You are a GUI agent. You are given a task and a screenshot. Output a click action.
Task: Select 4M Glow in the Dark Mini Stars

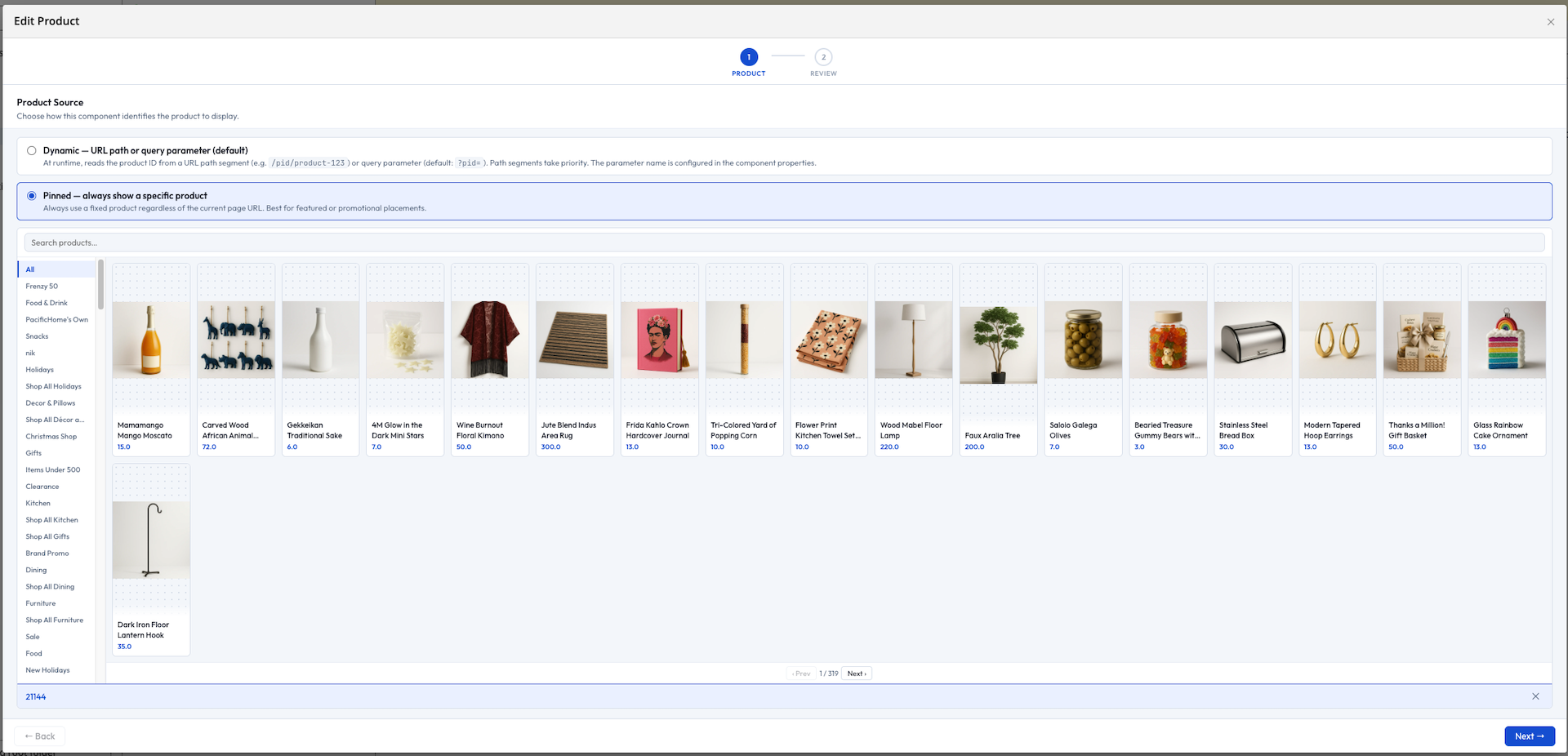click(x=405, y=359)
